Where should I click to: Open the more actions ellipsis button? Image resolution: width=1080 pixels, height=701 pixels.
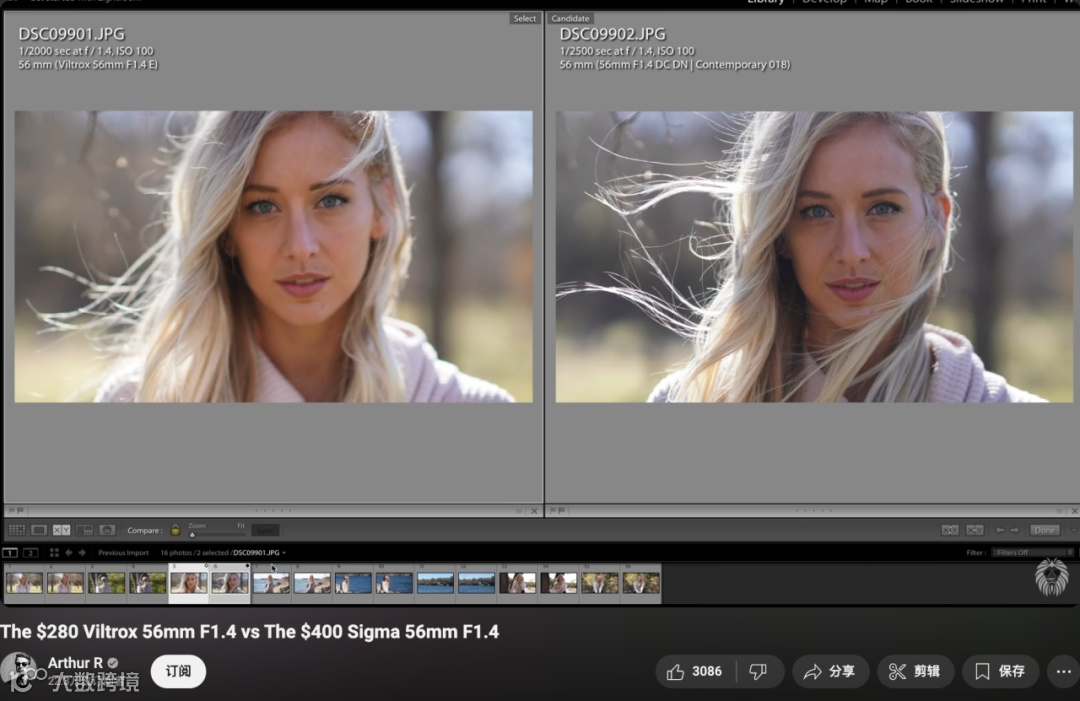1063,671
